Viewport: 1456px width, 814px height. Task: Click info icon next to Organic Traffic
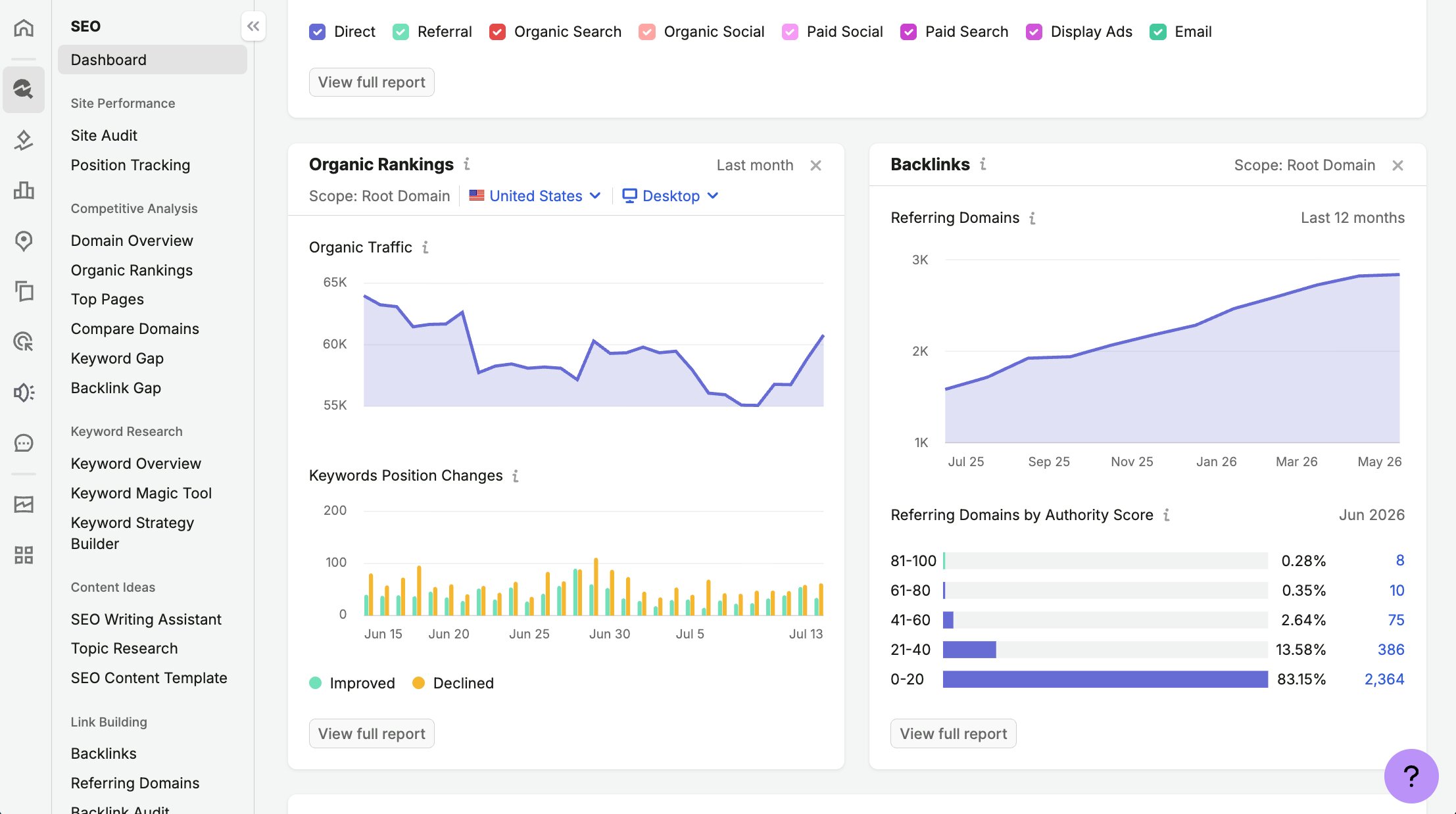tap(425, 247)
